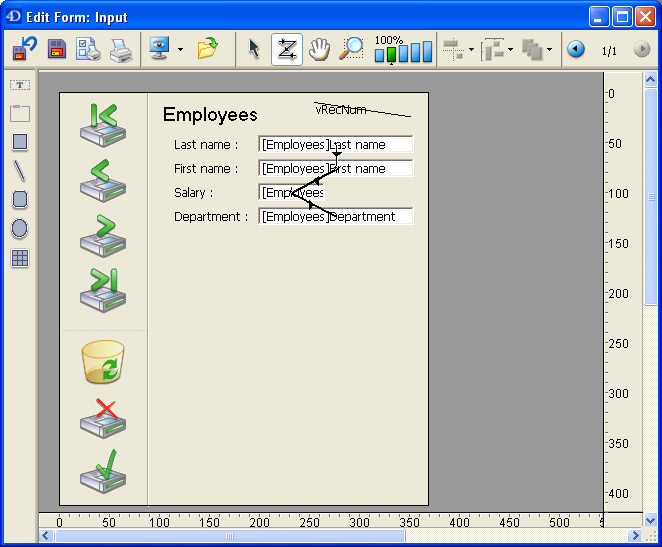Select the grid object tool
Screen dimensions: 662x547
[x=19, y=258]
